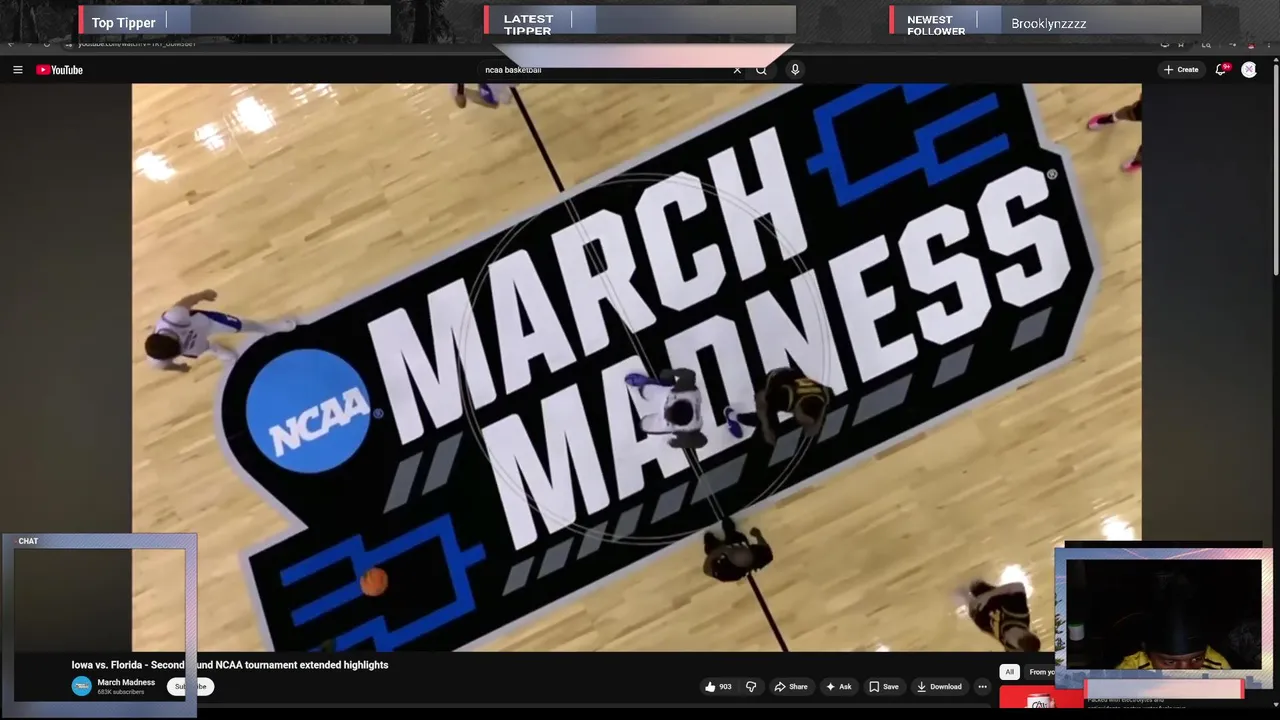Go to YouTube home via logo
The image size is (1280, 720).
pos(60,70)
